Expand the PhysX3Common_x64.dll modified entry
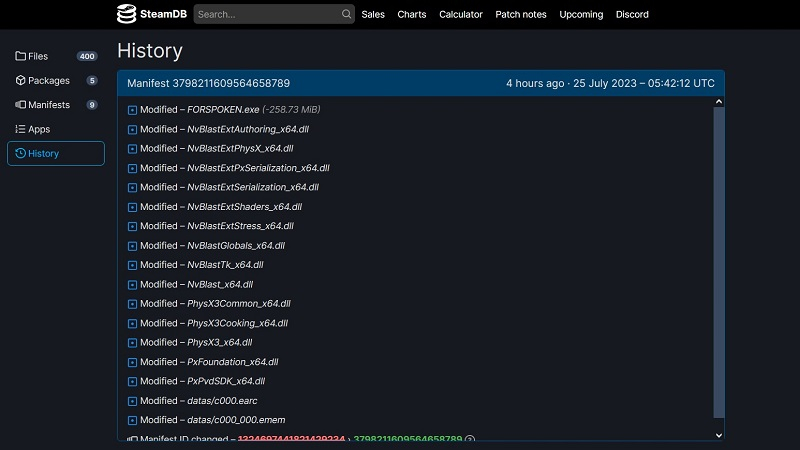 [132, 304]
